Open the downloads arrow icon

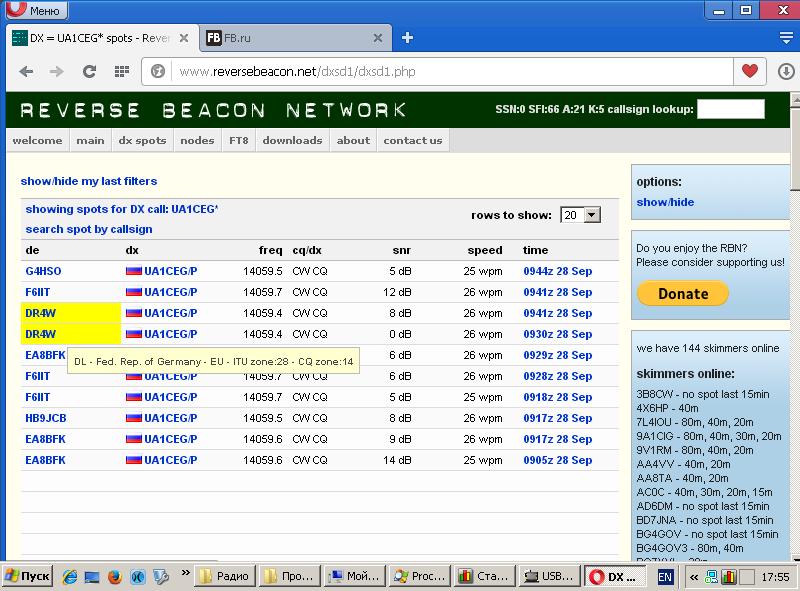pyautogui.click(x=786, y=71)
